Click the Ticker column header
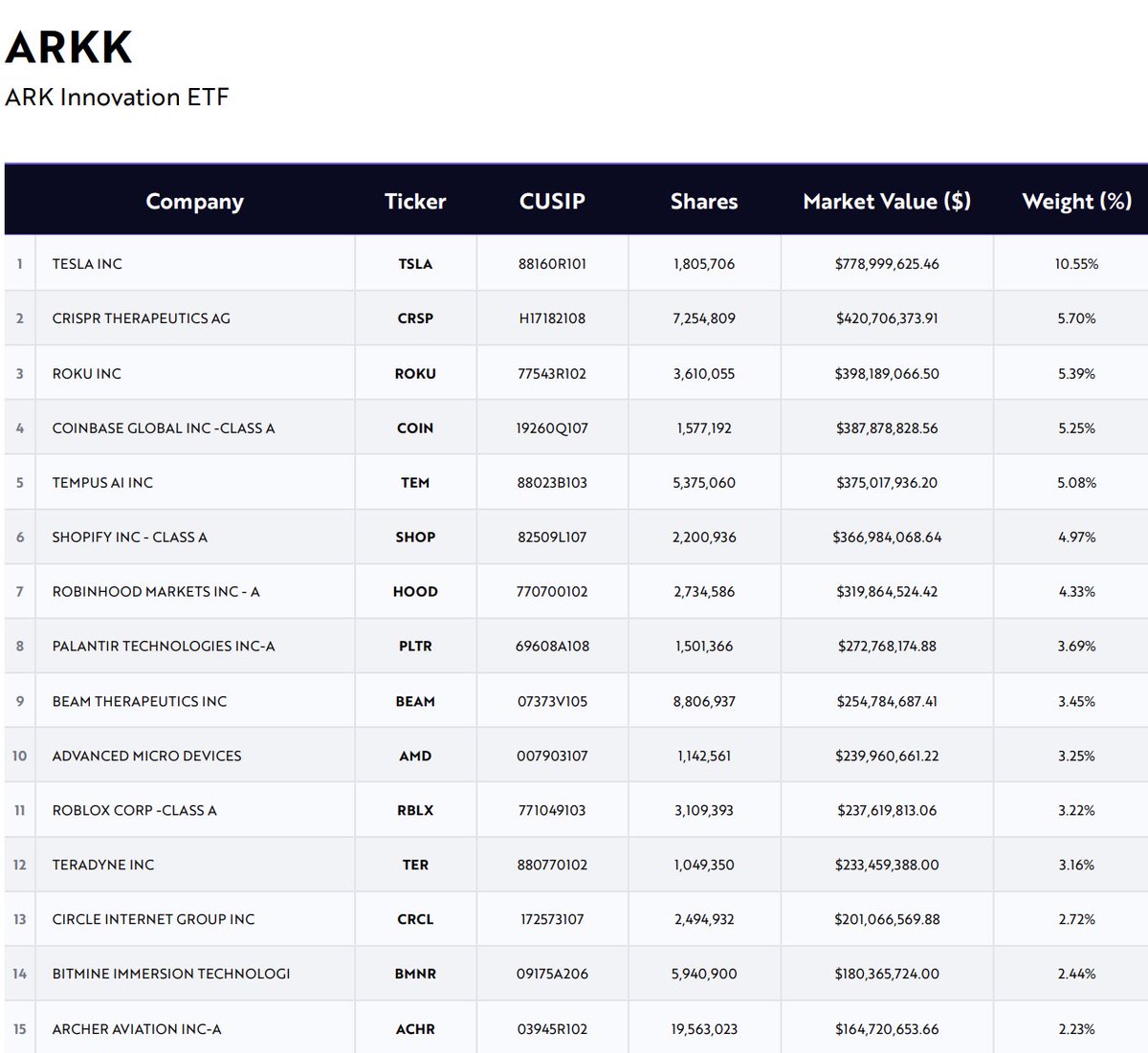Viewport: 1148px width, 1053px height. tap(415, 201)
